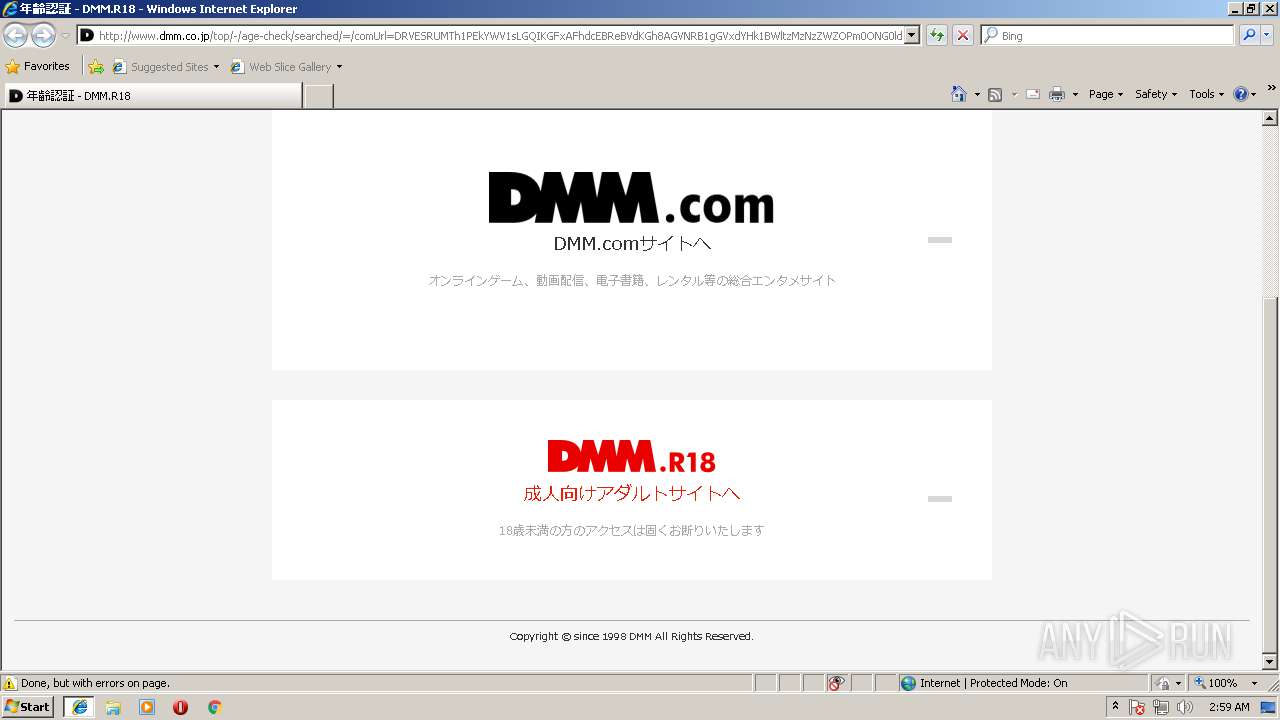The image size is (1280, 720).
Task: Open the privacy report eye icon
Action: (x=836, y=683)
